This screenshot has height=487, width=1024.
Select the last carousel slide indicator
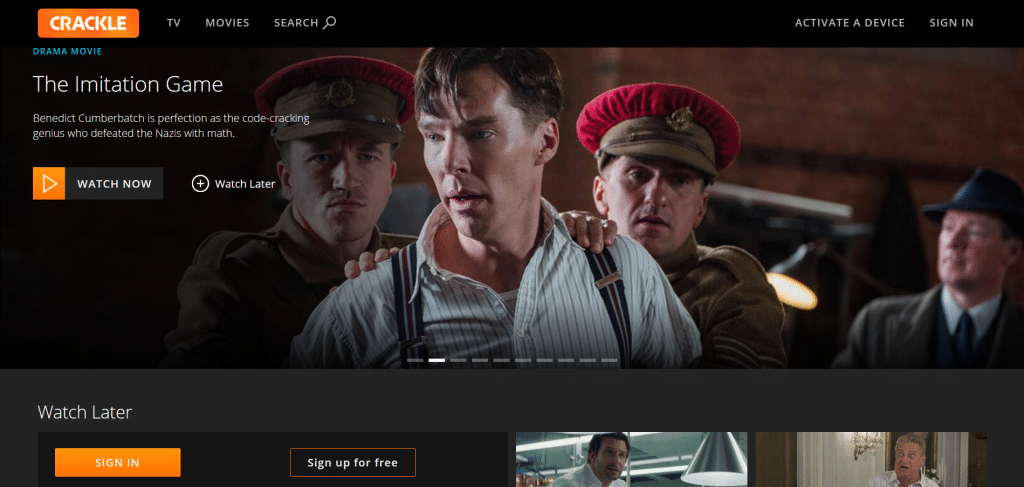609,360
